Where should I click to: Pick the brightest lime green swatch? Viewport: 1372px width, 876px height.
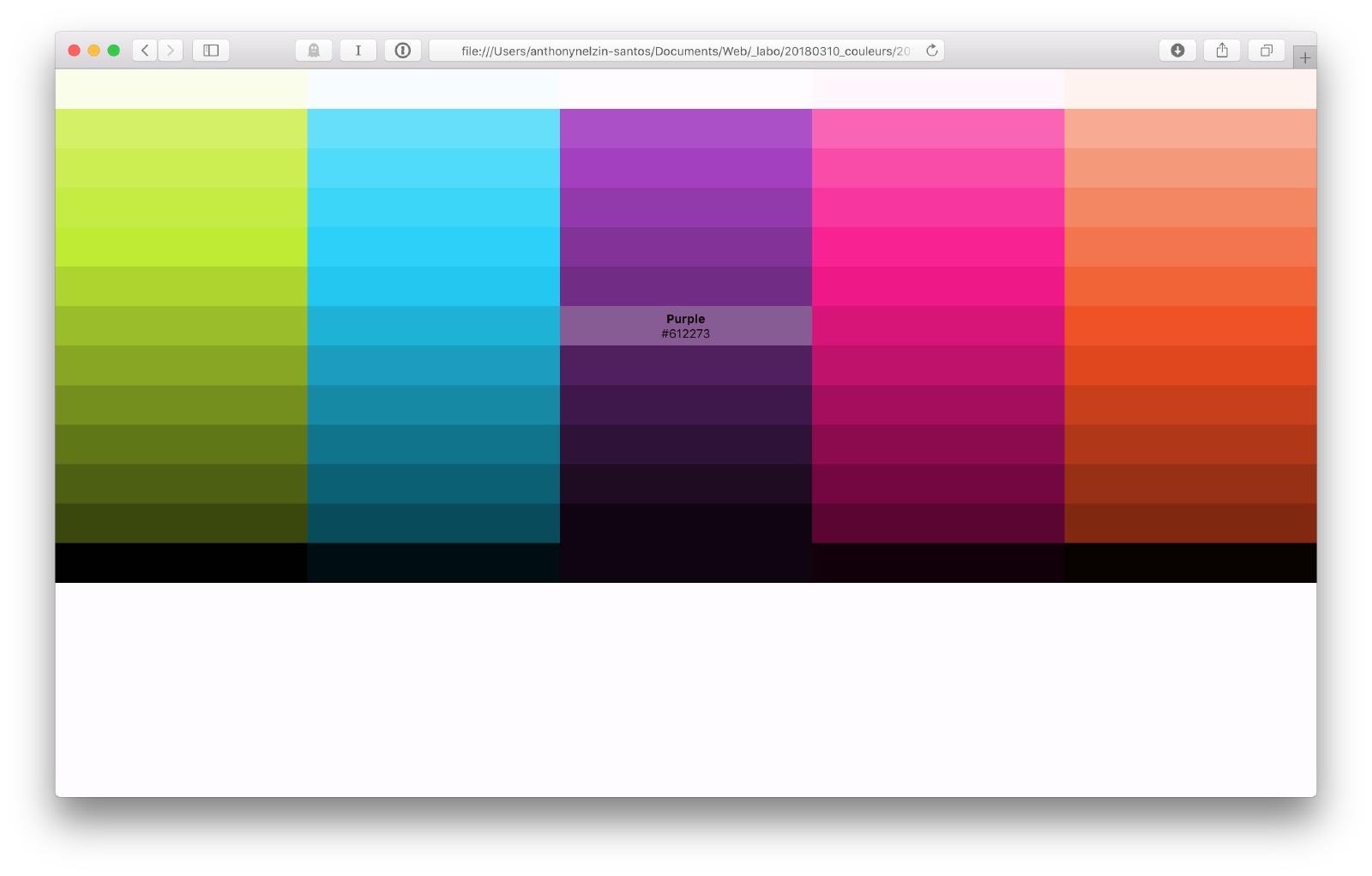pos(181,247)
